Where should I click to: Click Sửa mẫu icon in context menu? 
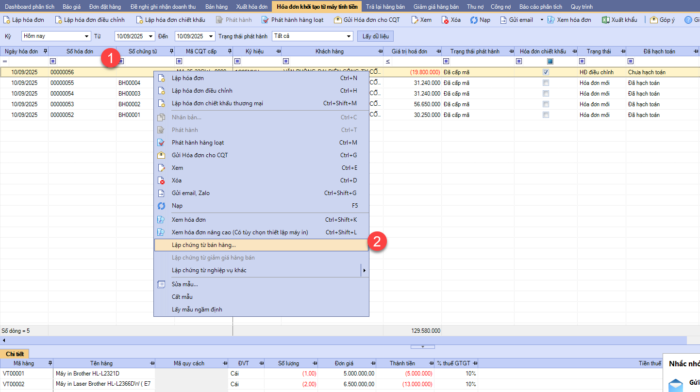(x=162, y=284)
